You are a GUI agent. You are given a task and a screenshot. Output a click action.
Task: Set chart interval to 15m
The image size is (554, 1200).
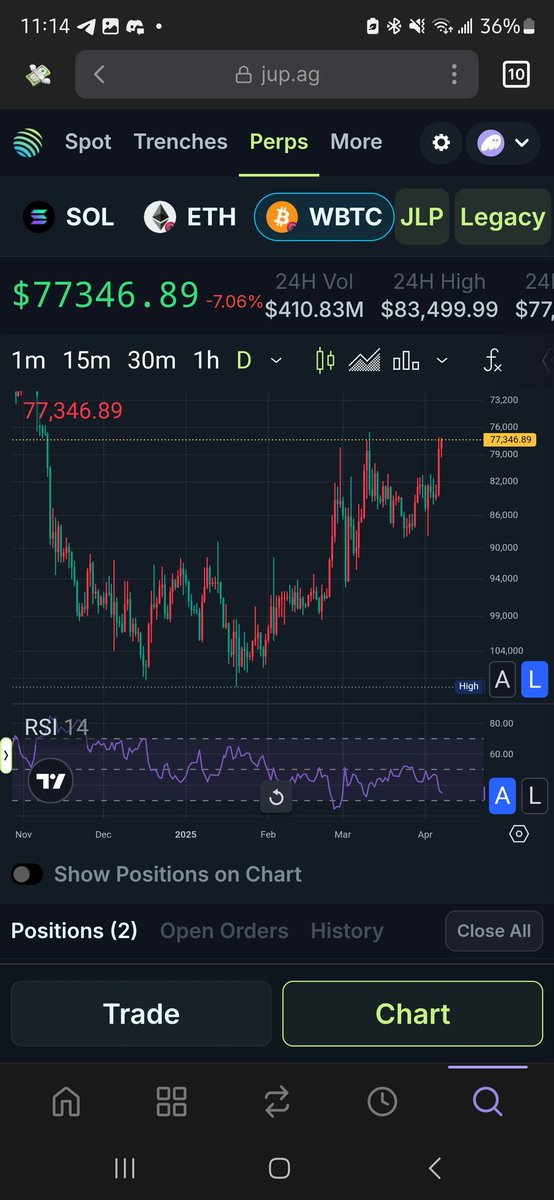(x=86, y=360)
